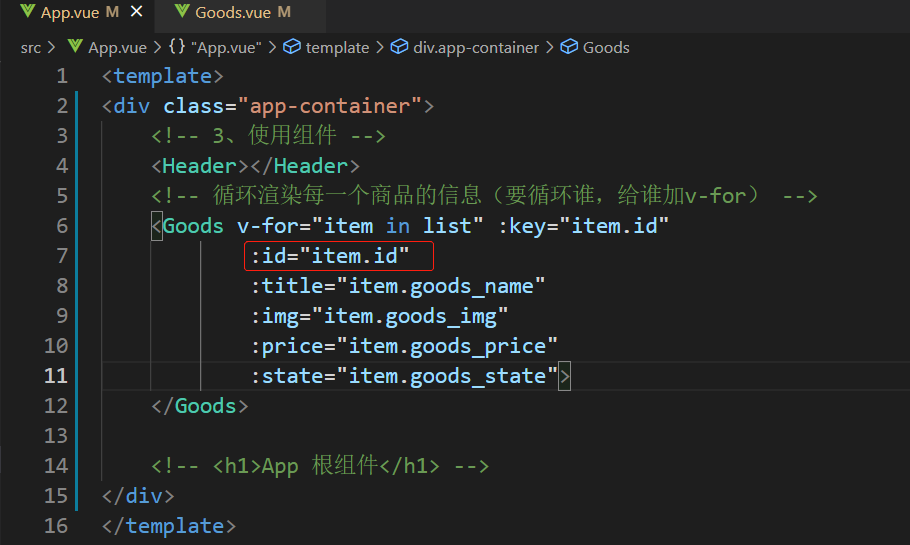The width and height of the screenshot is (910, 545).
Task: Click line number 6 in gutter
Action: tap(62, 226)
